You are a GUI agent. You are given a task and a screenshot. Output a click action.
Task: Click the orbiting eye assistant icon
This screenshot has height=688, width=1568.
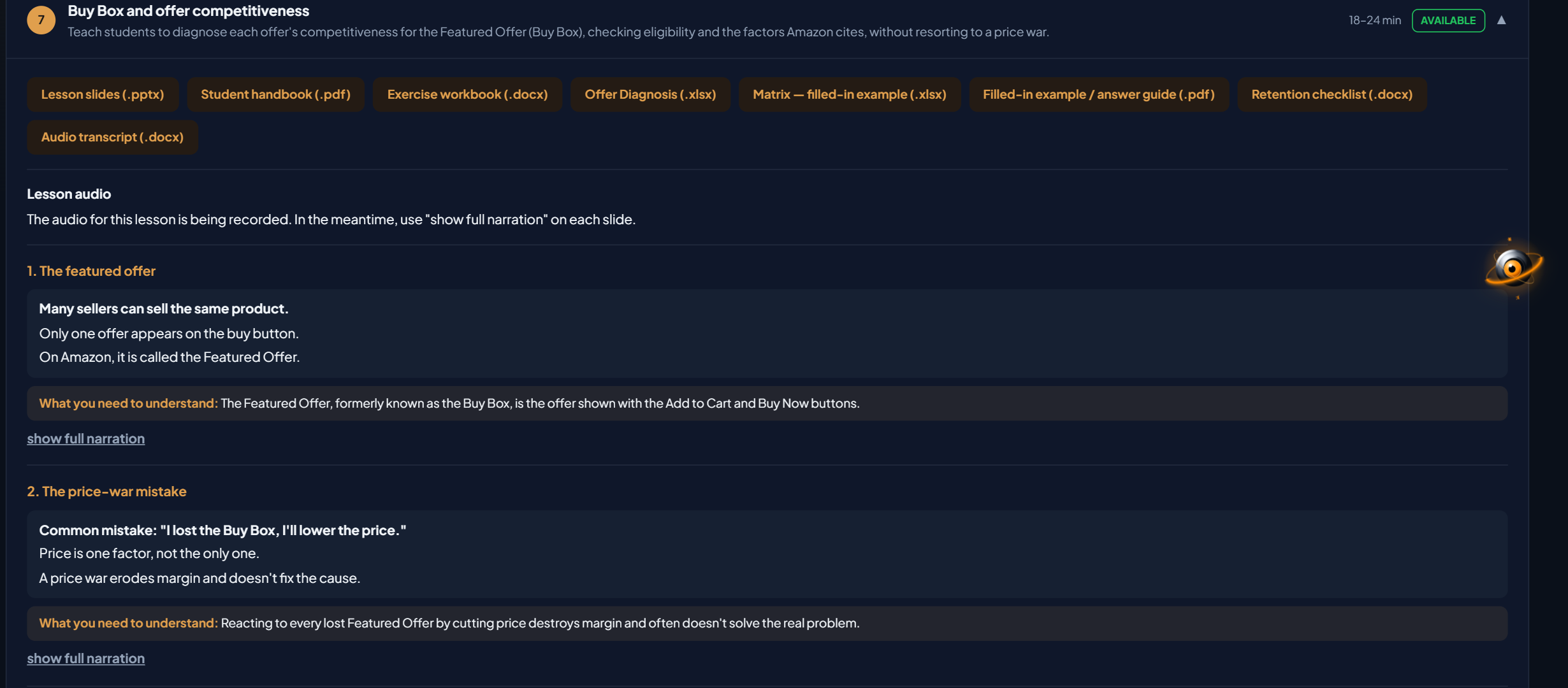[x=1514, y=268]
